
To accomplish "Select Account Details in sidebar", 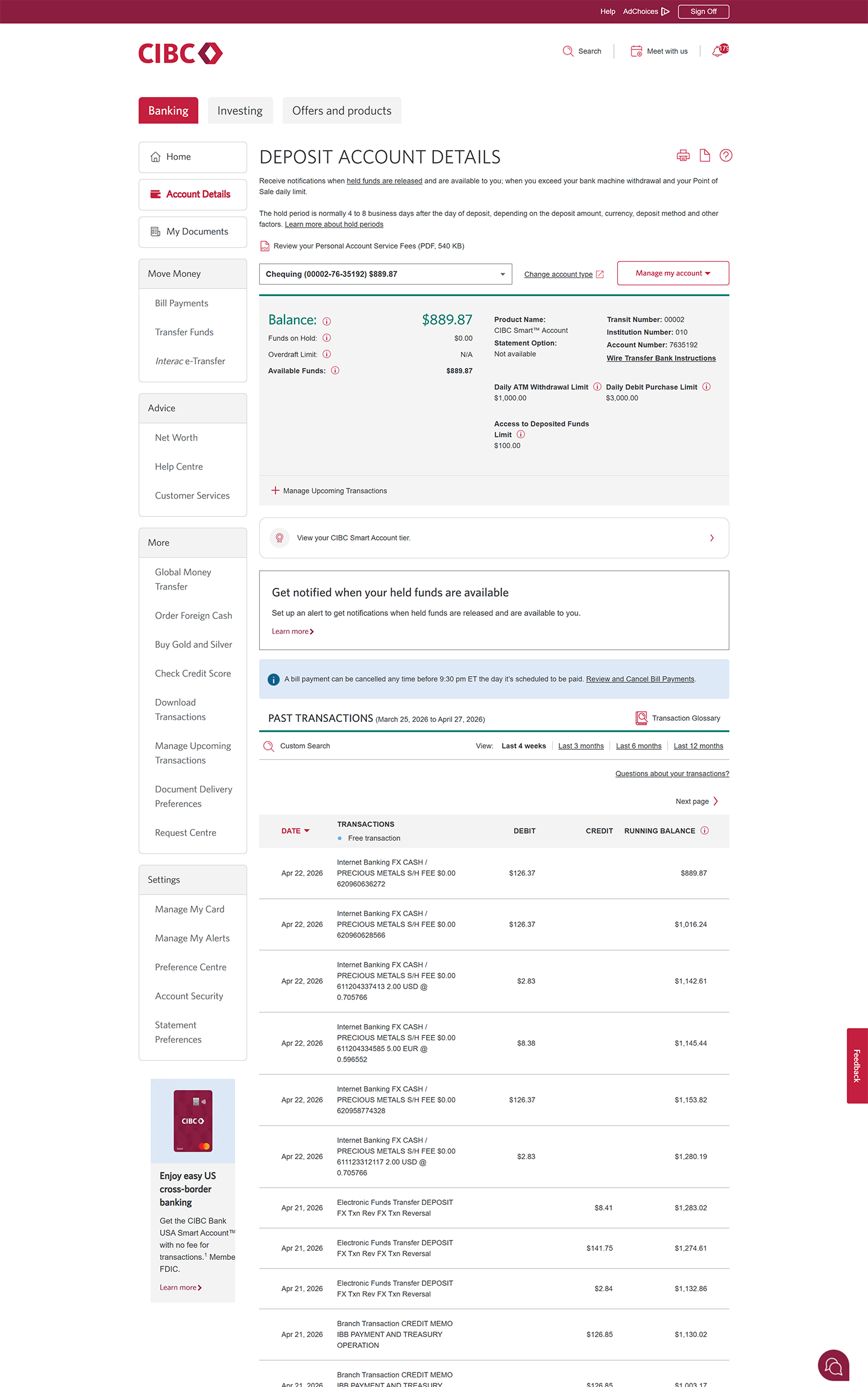I will tap(193, 194).
